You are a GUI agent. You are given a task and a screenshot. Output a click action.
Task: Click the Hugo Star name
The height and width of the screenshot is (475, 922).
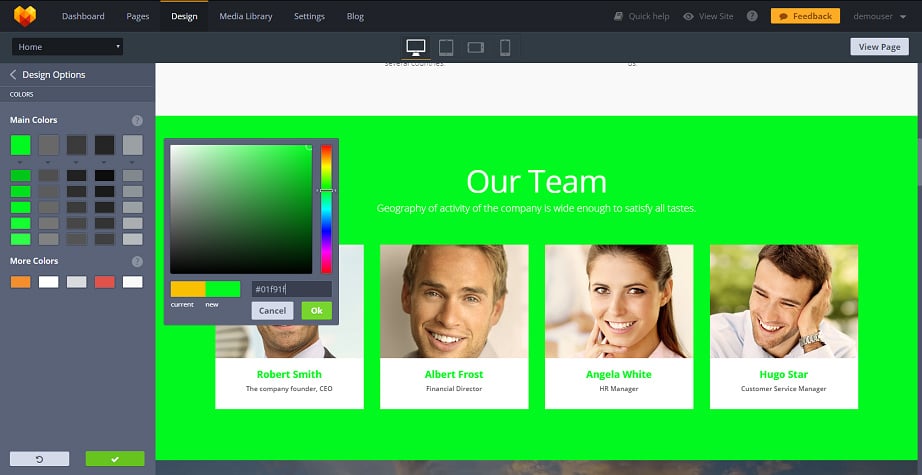[784, 374]
